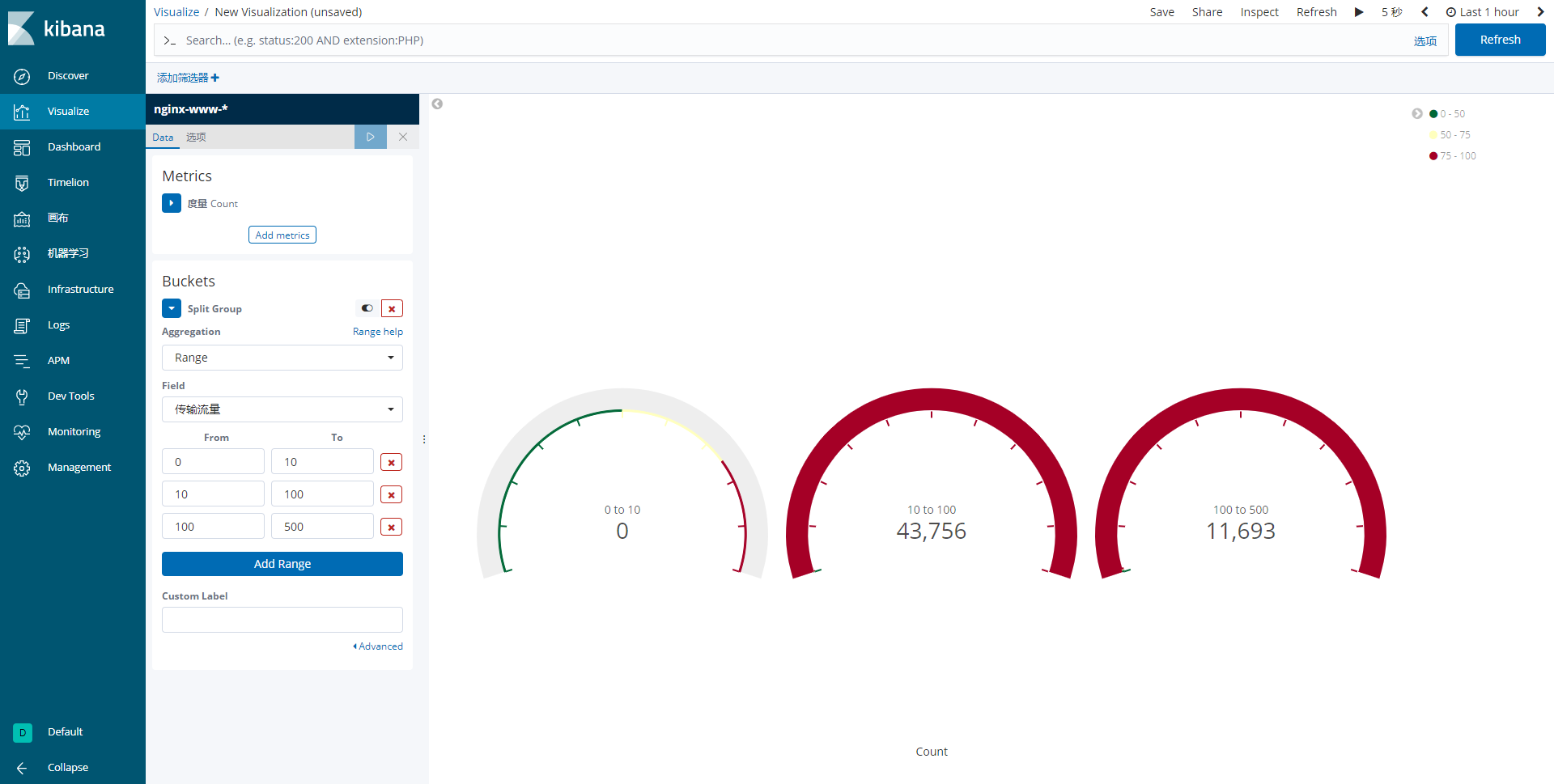
Task: Click the editor resize handle dots
Action: tap(424, 439)
